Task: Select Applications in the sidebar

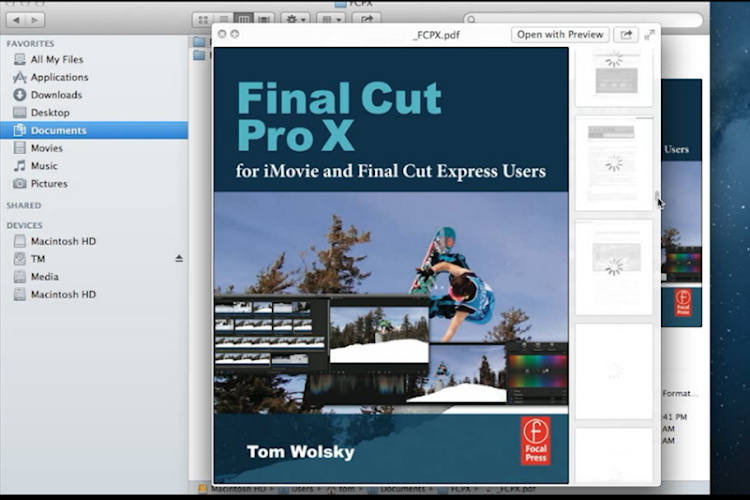Action: point(59,77)
